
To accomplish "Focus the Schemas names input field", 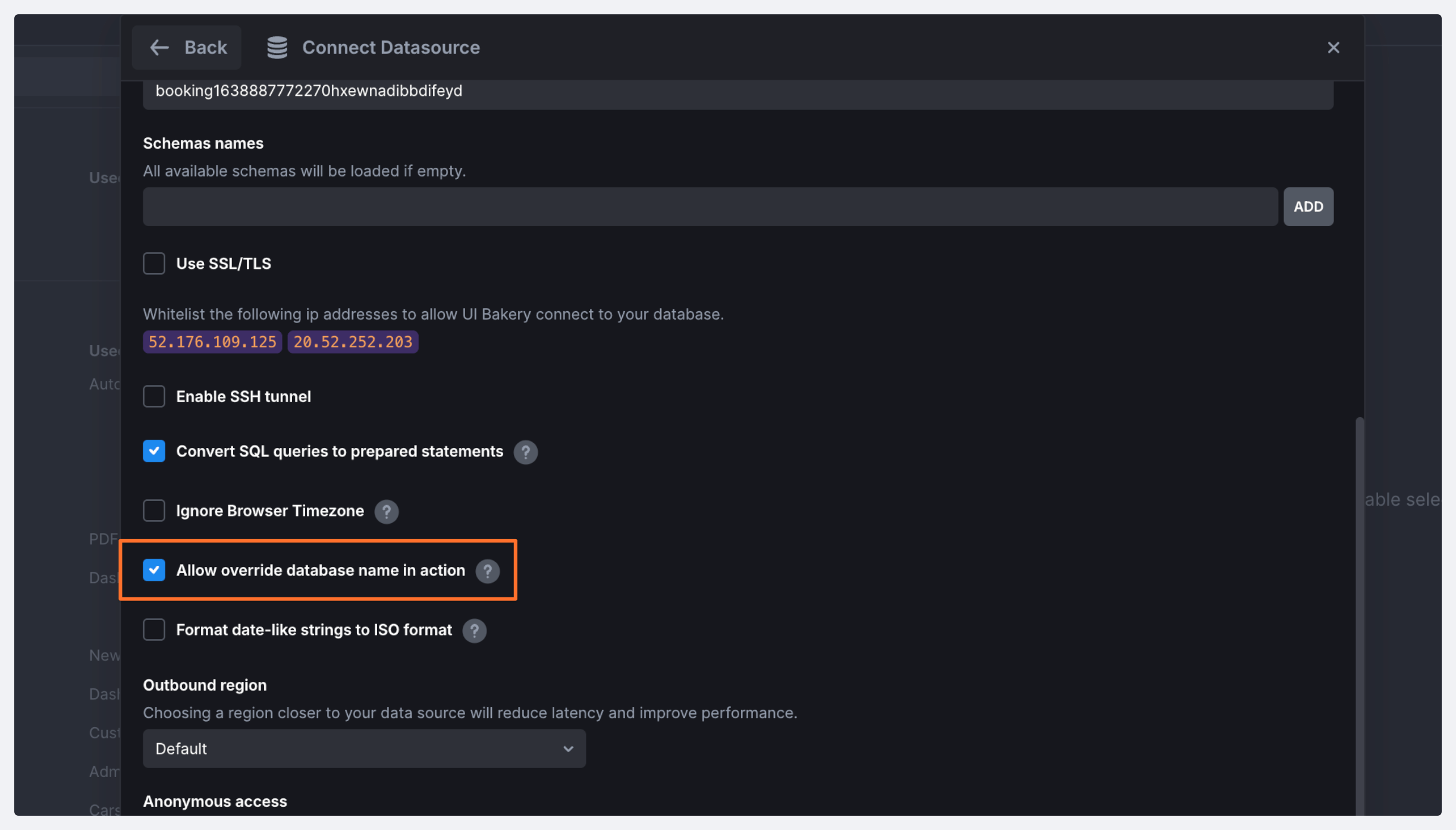I will 710,207.
